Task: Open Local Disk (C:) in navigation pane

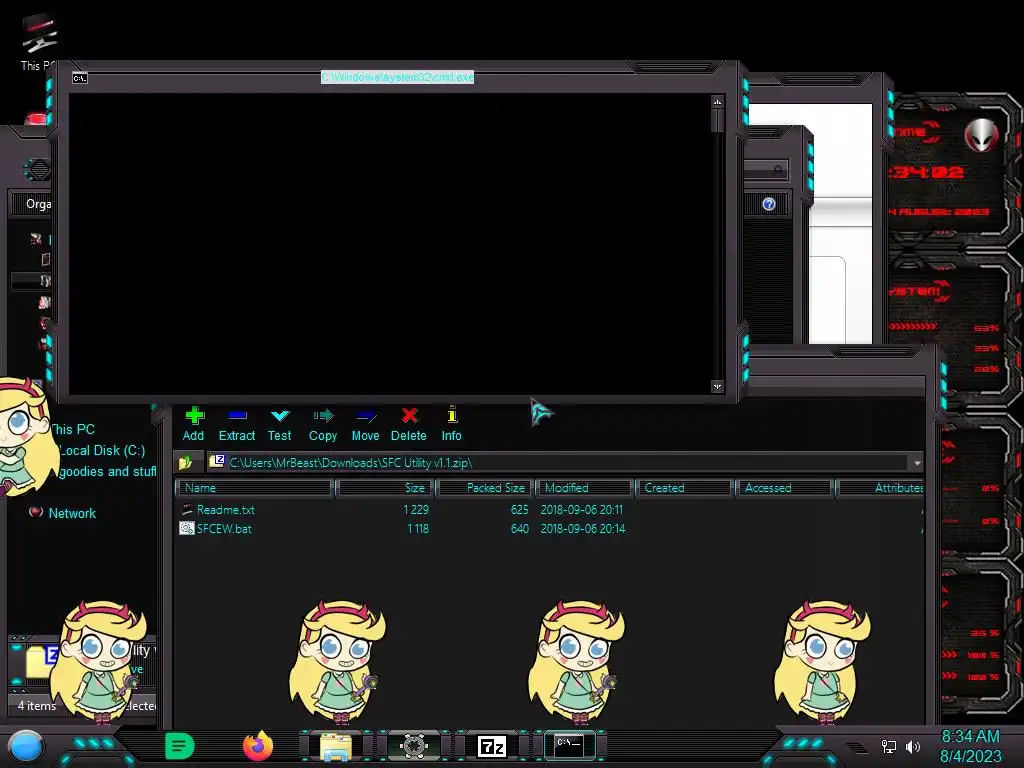Action: click(x=102, y=450)
